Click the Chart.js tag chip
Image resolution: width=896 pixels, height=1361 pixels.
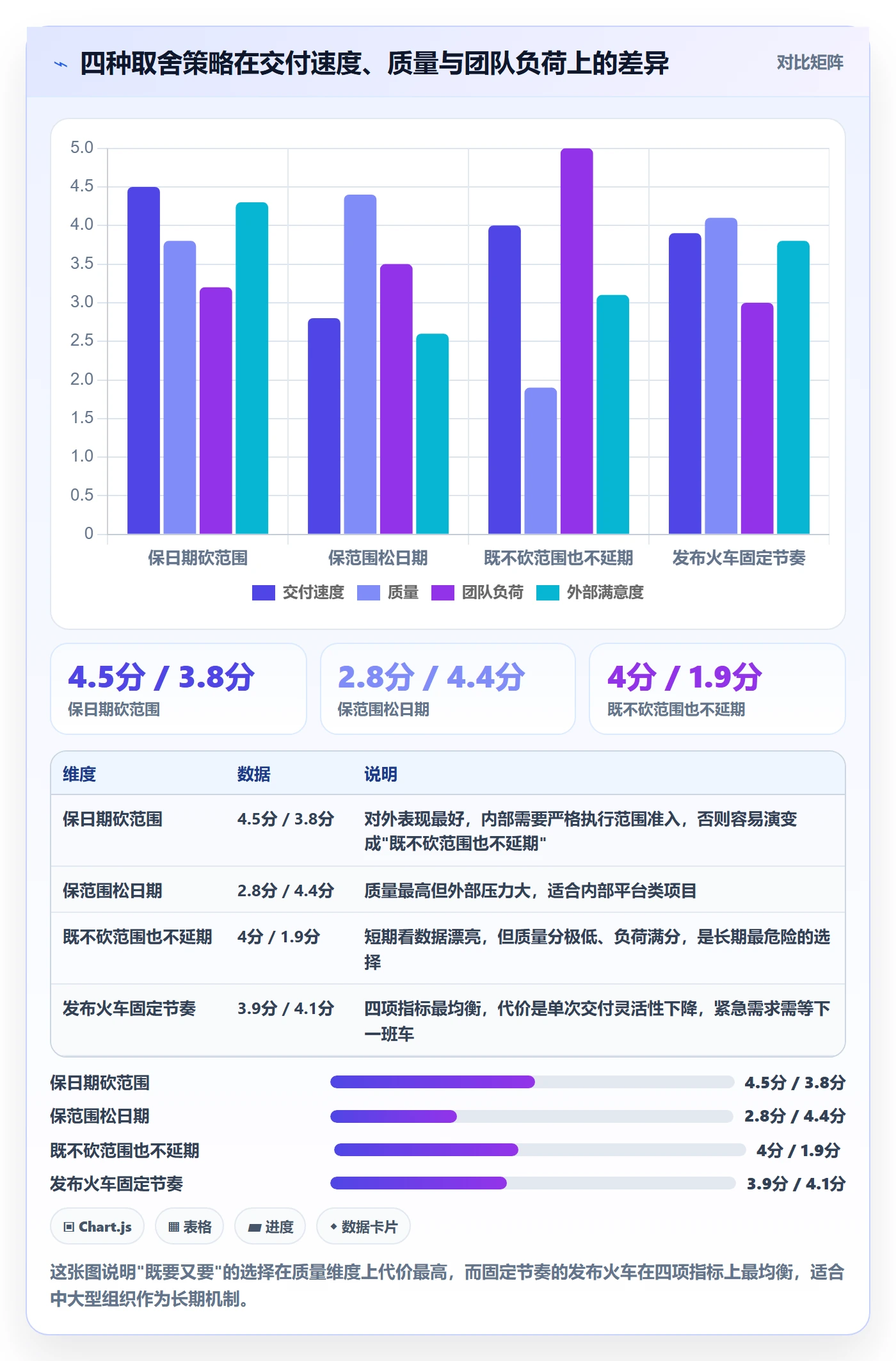(x=97, y=1227)
